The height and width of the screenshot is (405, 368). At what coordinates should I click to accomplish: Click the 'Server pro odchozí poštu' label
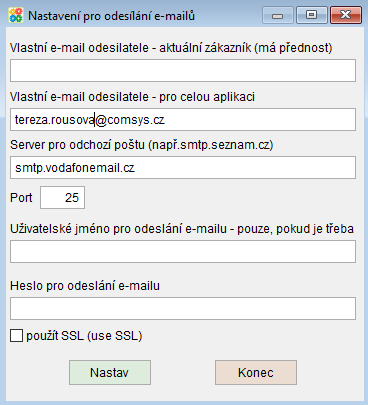[x=142, y=145]
